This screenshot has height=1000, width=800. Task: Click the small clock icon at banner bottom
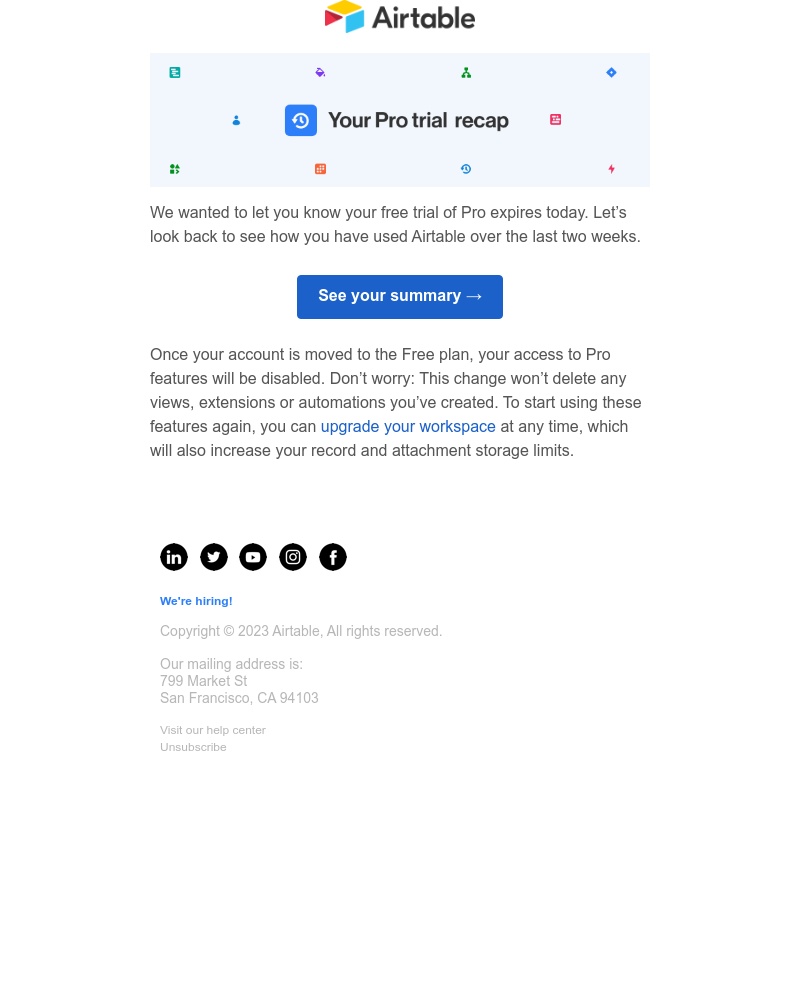[466, 168]
